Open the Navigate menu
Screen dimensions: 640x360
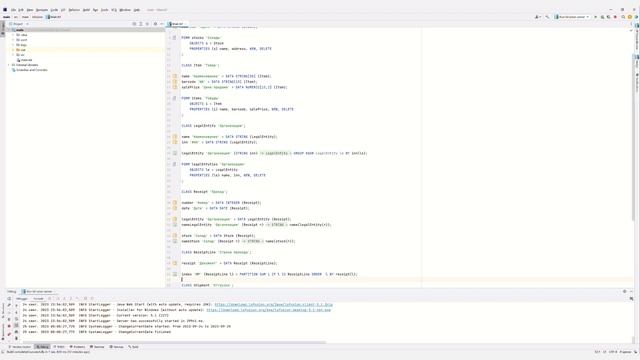[42, 10]
